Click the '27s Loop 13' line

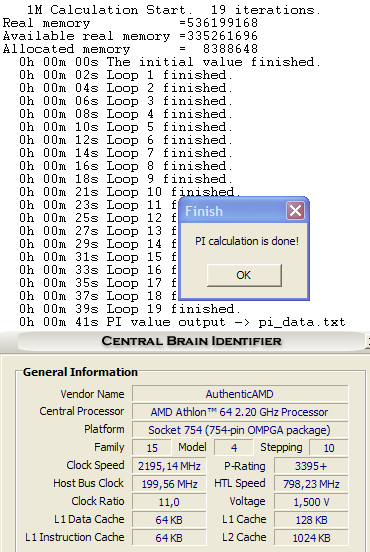pos(98,231)
